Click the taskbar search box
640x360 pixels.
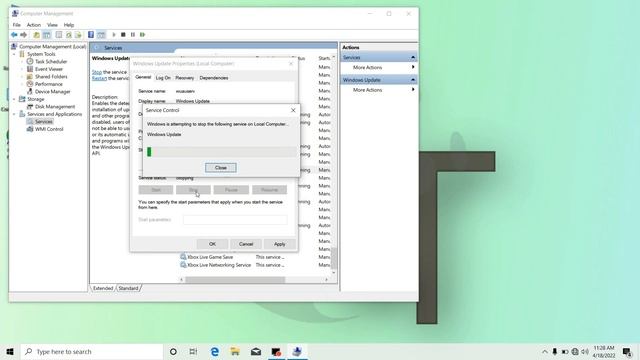click(92, 351)
